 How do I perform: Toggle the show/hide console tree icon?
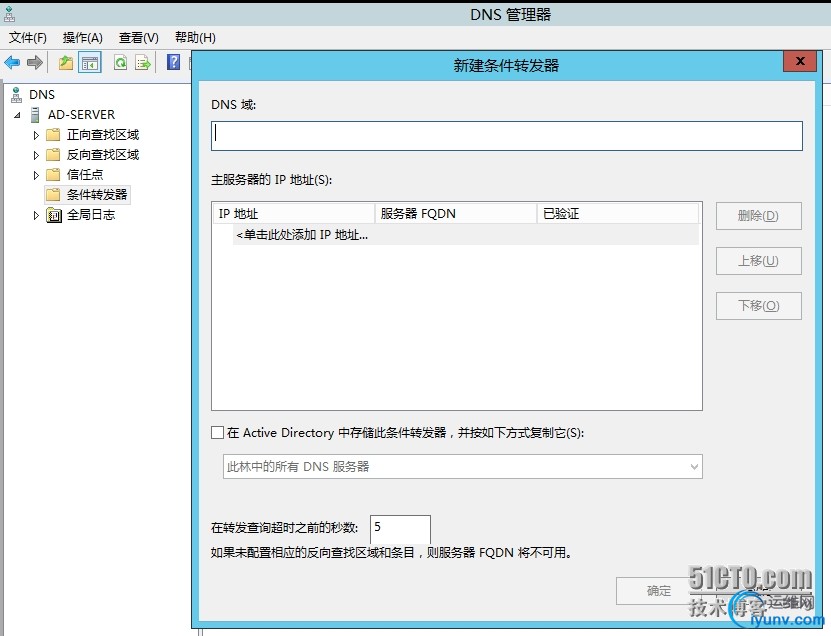(90, 63)
